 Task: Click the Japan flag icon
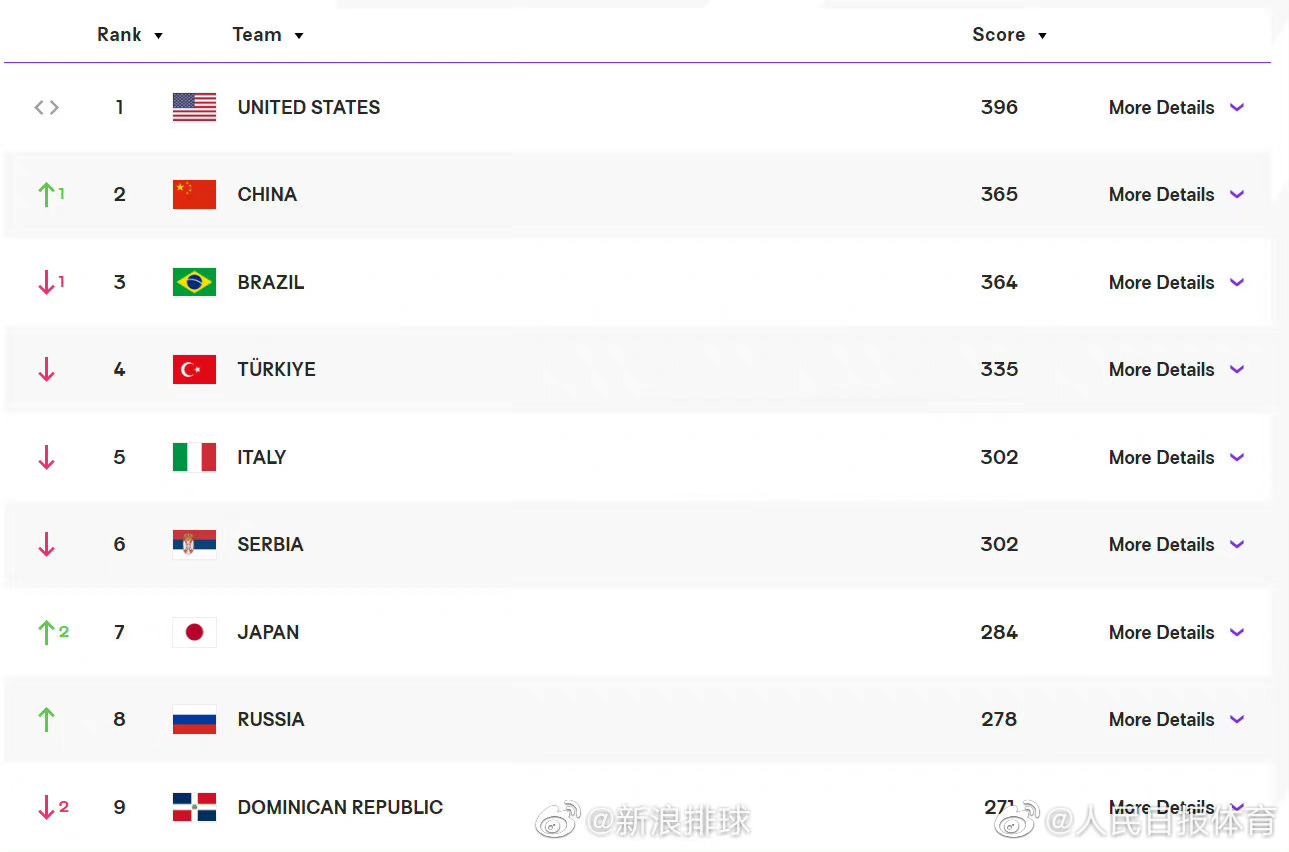pyautogui.click(x=194, y=632)
